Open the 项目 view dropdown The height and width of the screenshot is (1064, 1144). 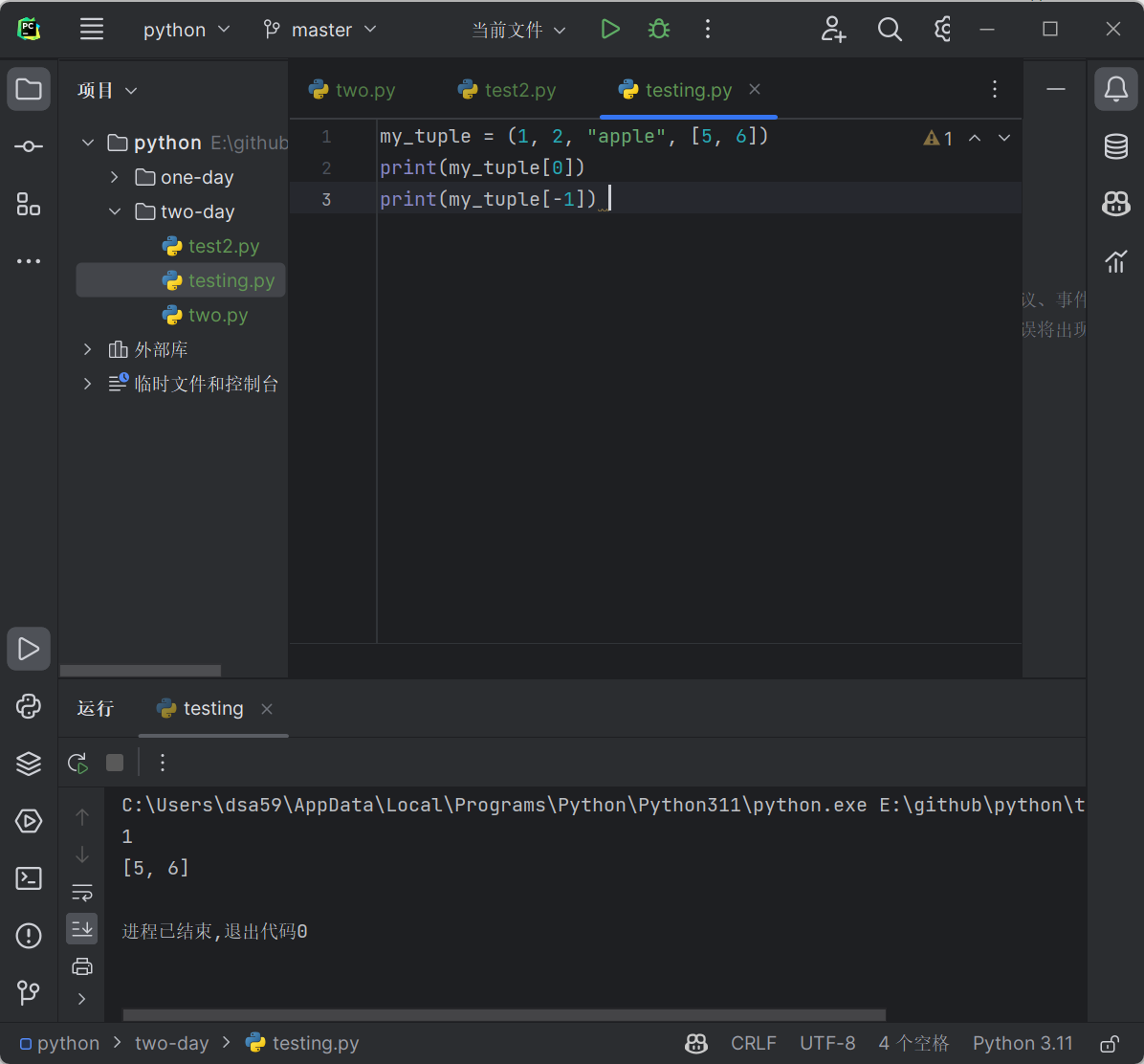(x=107, y=91)
